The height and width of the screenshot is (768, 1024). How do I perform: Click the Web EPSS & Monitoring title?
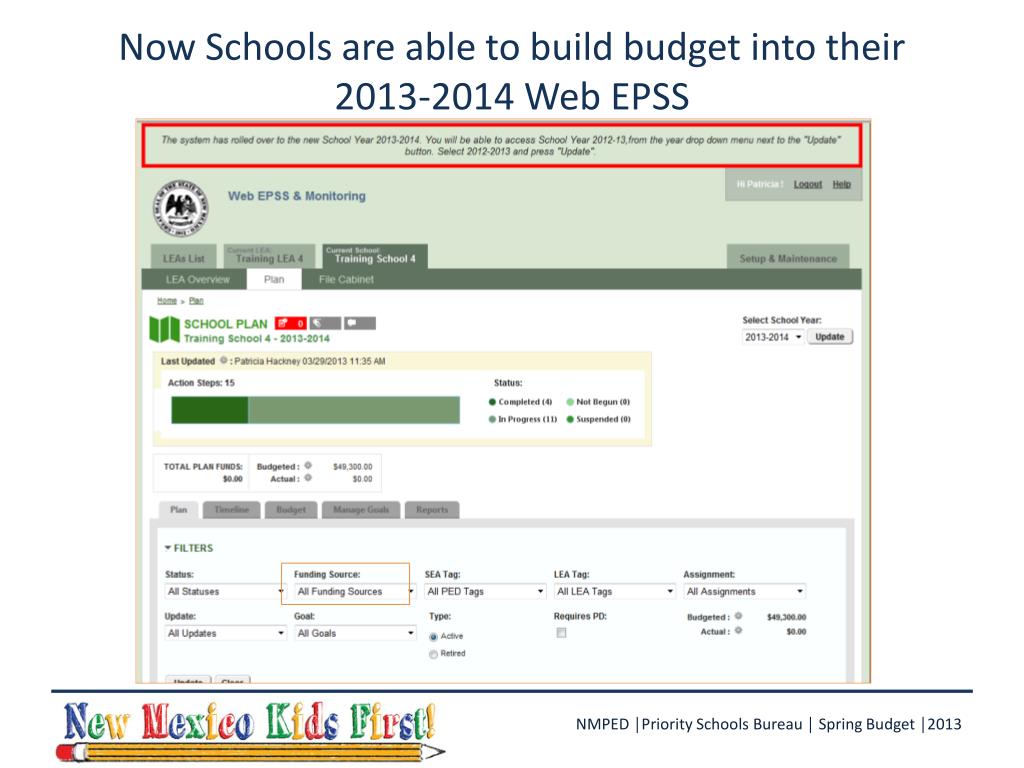tap(297, 196)
